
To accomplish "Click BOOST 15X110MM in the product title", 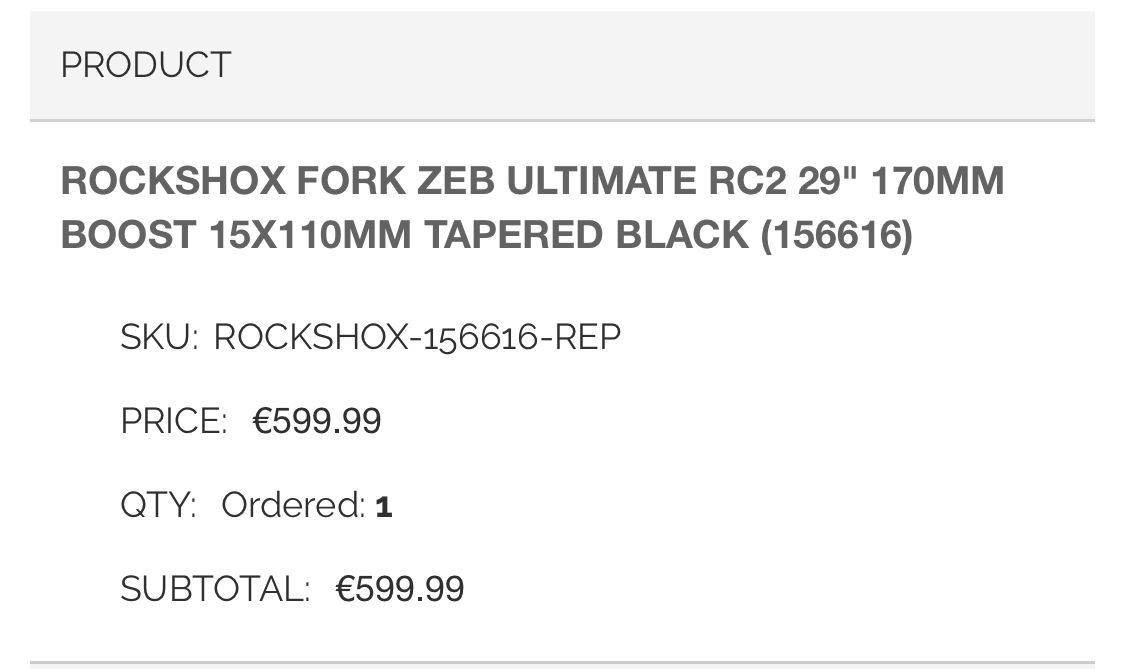I will (236, 235).
